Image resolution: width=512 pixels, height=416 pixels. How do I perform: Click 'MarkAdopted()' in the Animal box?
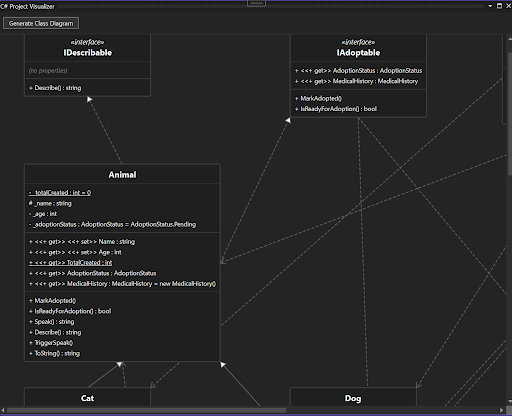52,301
